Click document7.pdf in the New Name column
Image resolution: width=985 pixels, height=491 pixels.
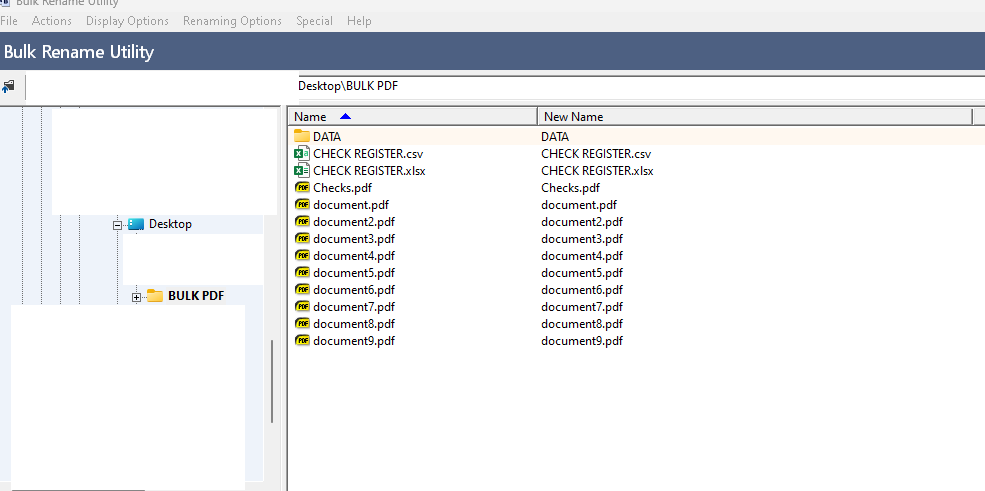point(582,306)
